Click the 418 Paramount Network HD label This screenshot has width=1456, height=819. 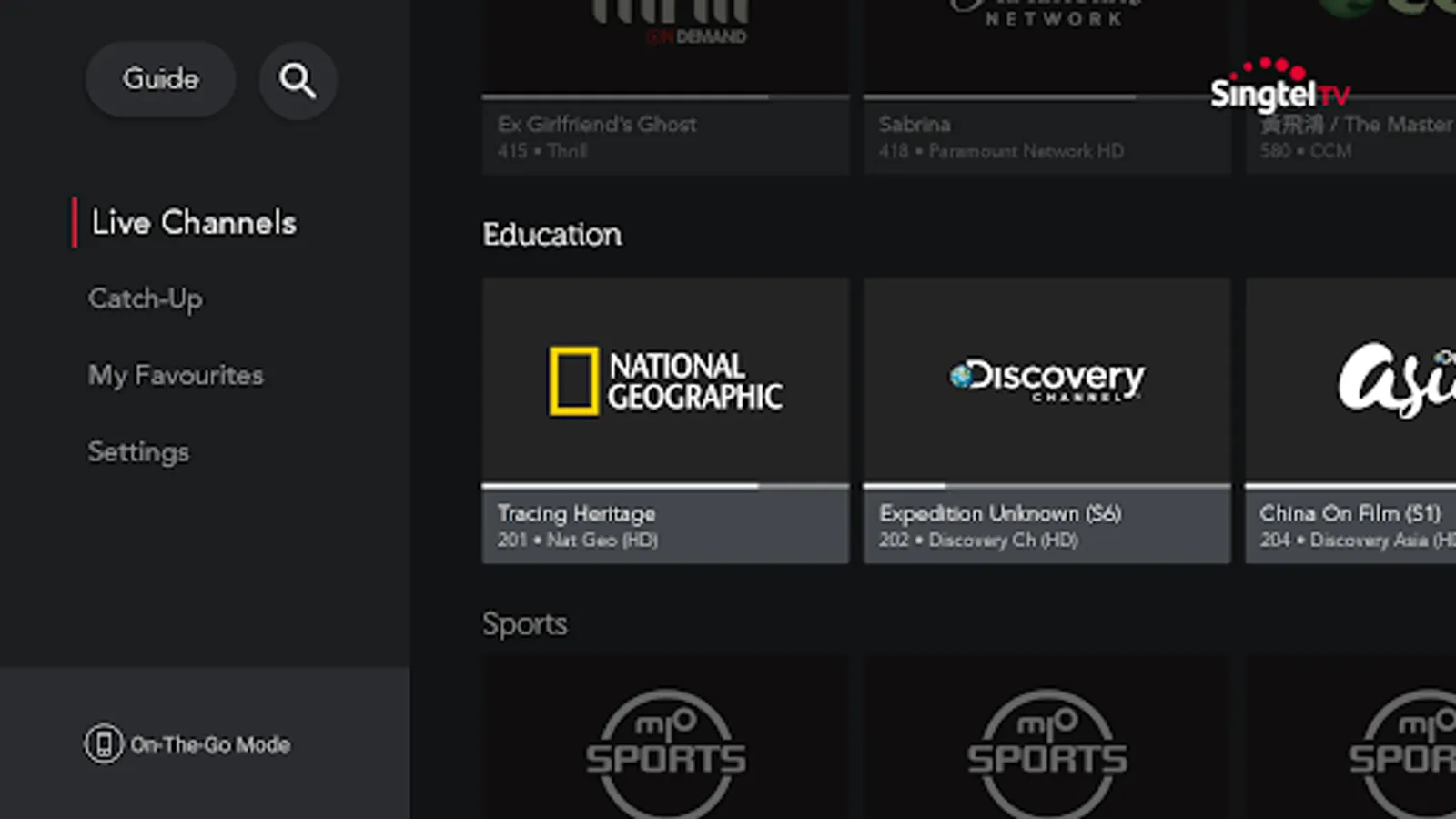1001,151
